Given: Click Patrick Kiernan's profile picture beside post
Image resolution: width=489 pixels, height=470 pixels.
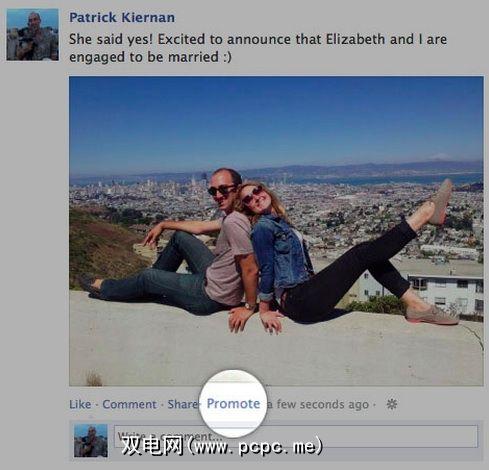Looking at the screenshot, I should pos(33,35).
